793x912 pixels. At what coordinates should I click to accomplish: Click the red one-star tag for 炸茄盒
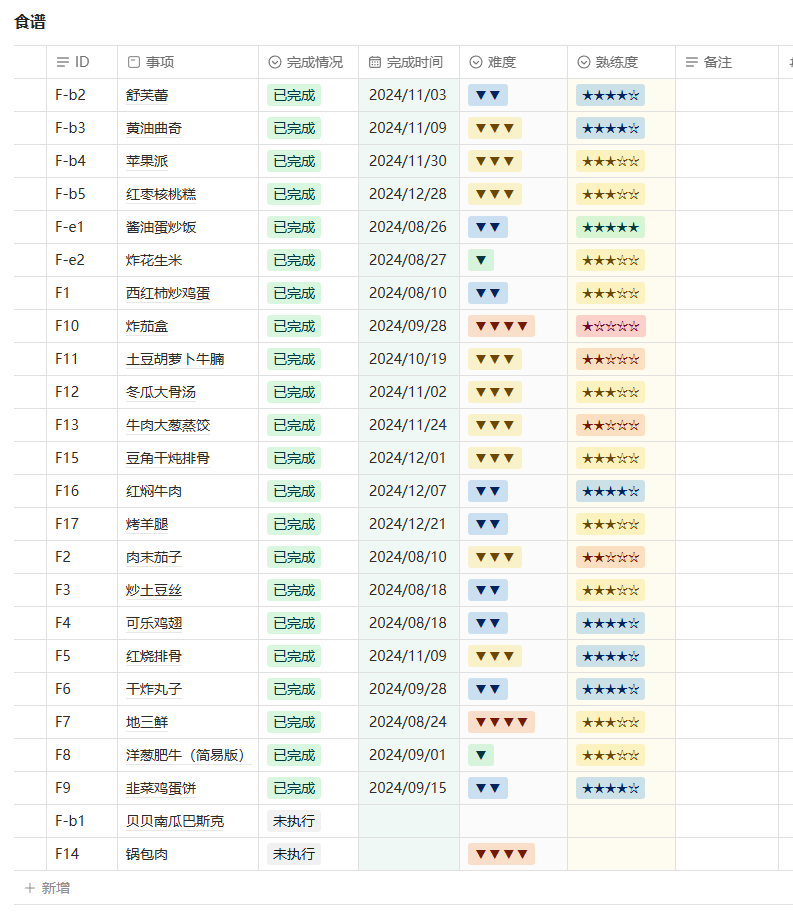click(x=610, y=326)
